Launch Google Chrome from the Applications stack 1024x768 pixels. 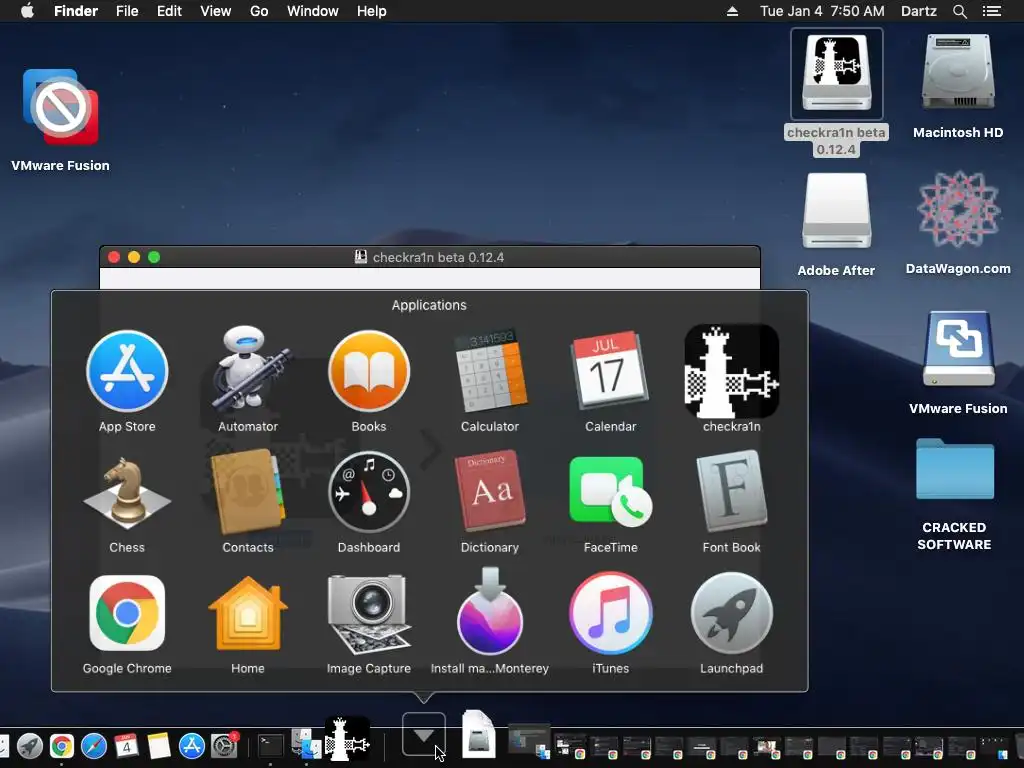[127, 614]
